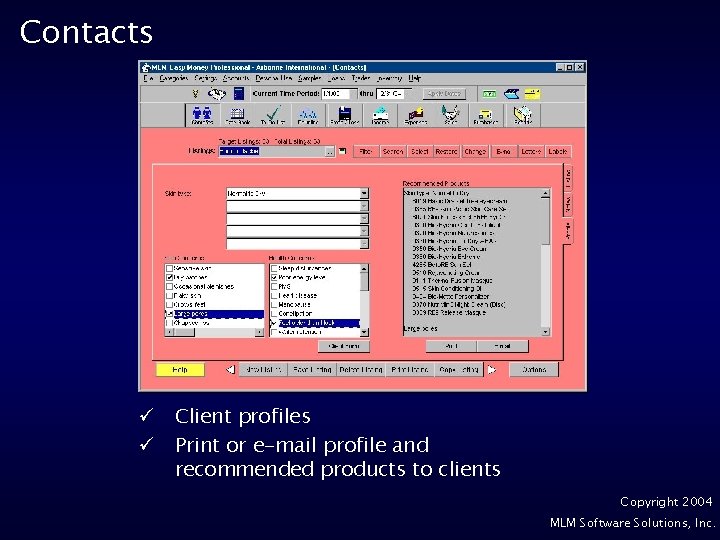Click down arrow of Recommended Products scrollbar
The width and height of the screenshot is (720, 540).
click(x=546, y=332)
